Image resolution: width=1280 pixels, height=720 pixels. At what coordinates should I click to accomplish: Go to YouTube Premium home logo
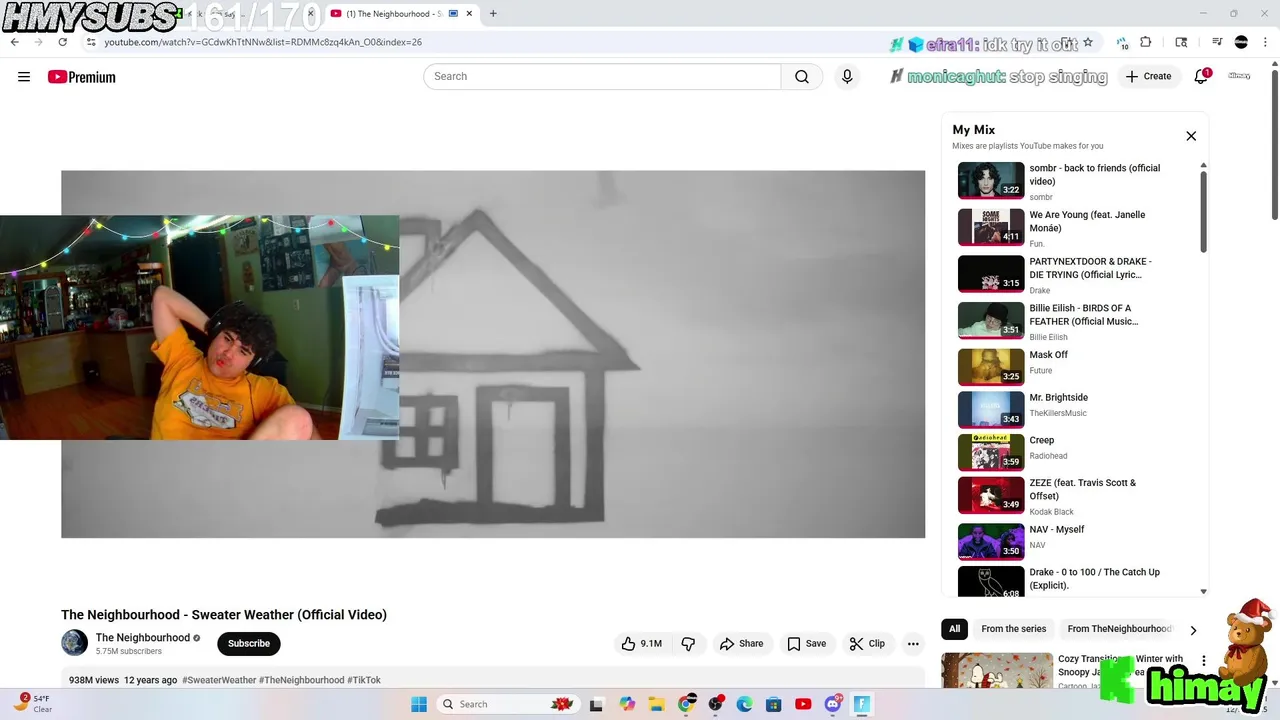point(82,77)
